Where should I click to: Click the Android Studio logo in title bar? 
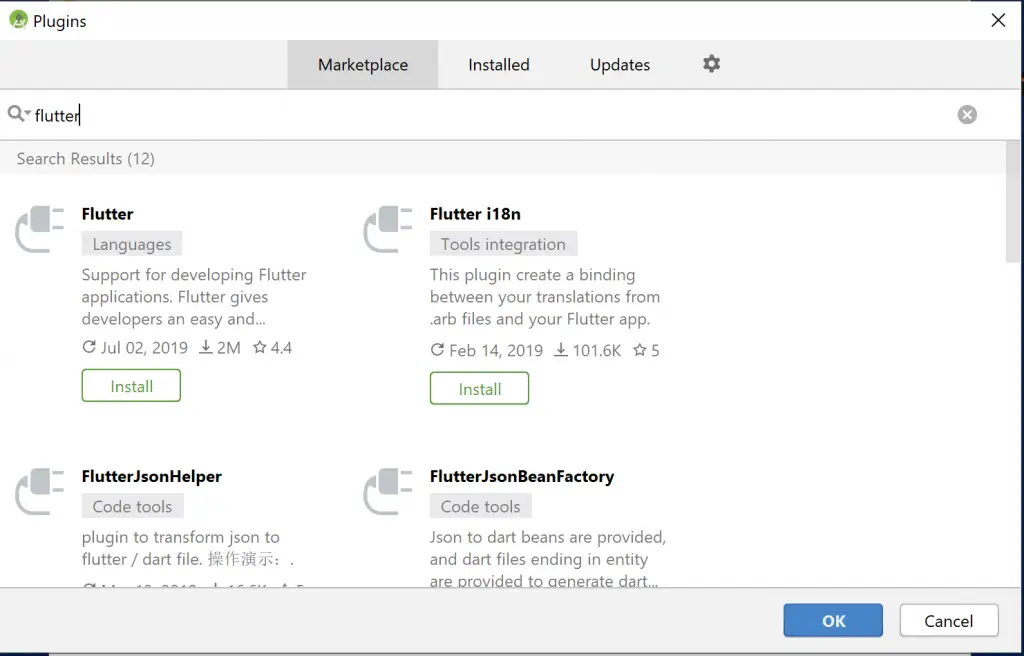[18, 20]
